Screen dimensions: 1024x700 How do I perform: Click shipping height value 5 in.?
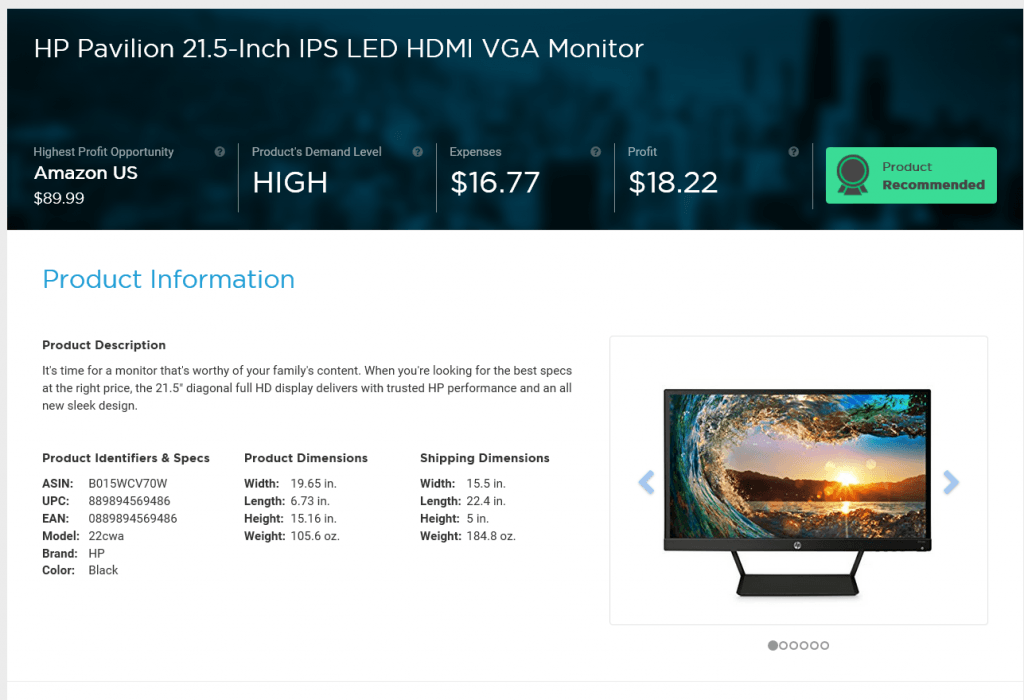pos(477,518)
